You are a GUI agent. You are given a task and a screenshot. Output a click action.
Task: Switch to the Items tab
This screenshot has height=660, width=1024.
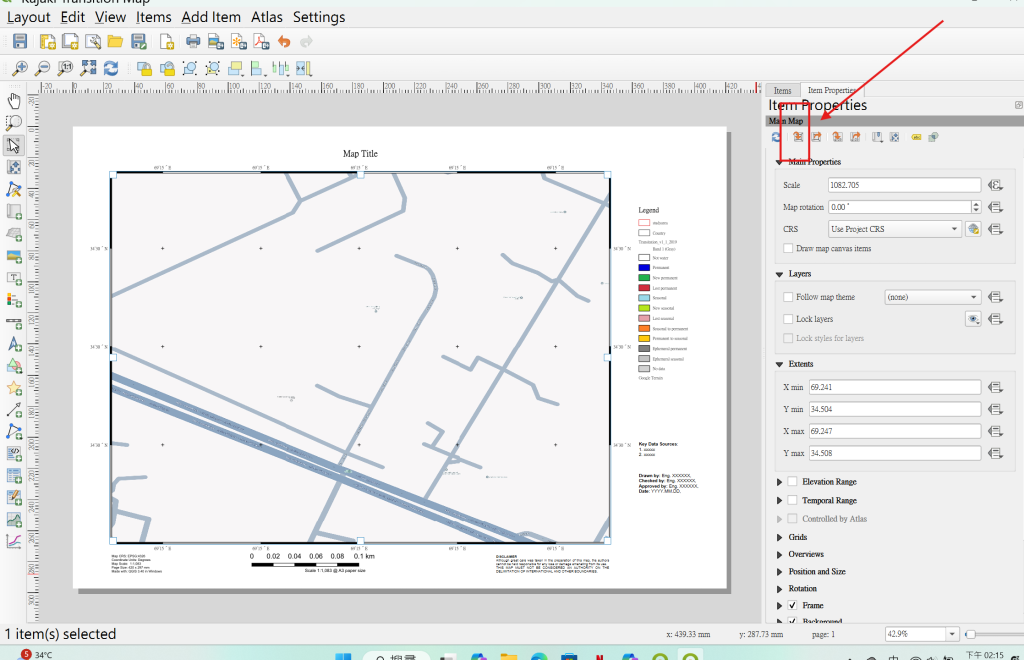pyautogui.click(x=782, y=91)
